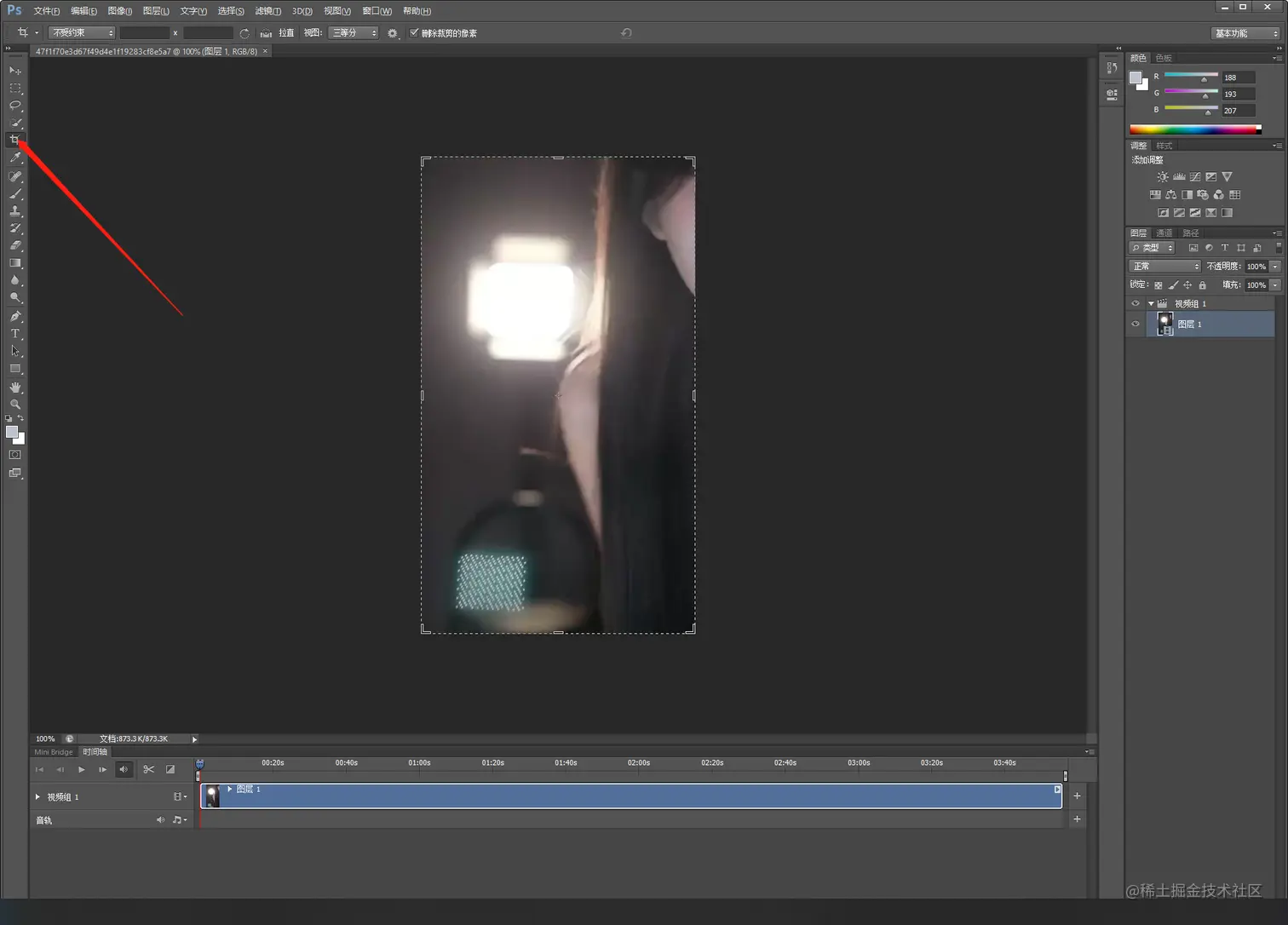The image size is (1288, 925).
Task: Open 类型 layer filter dropdown
Action: 1152,248
